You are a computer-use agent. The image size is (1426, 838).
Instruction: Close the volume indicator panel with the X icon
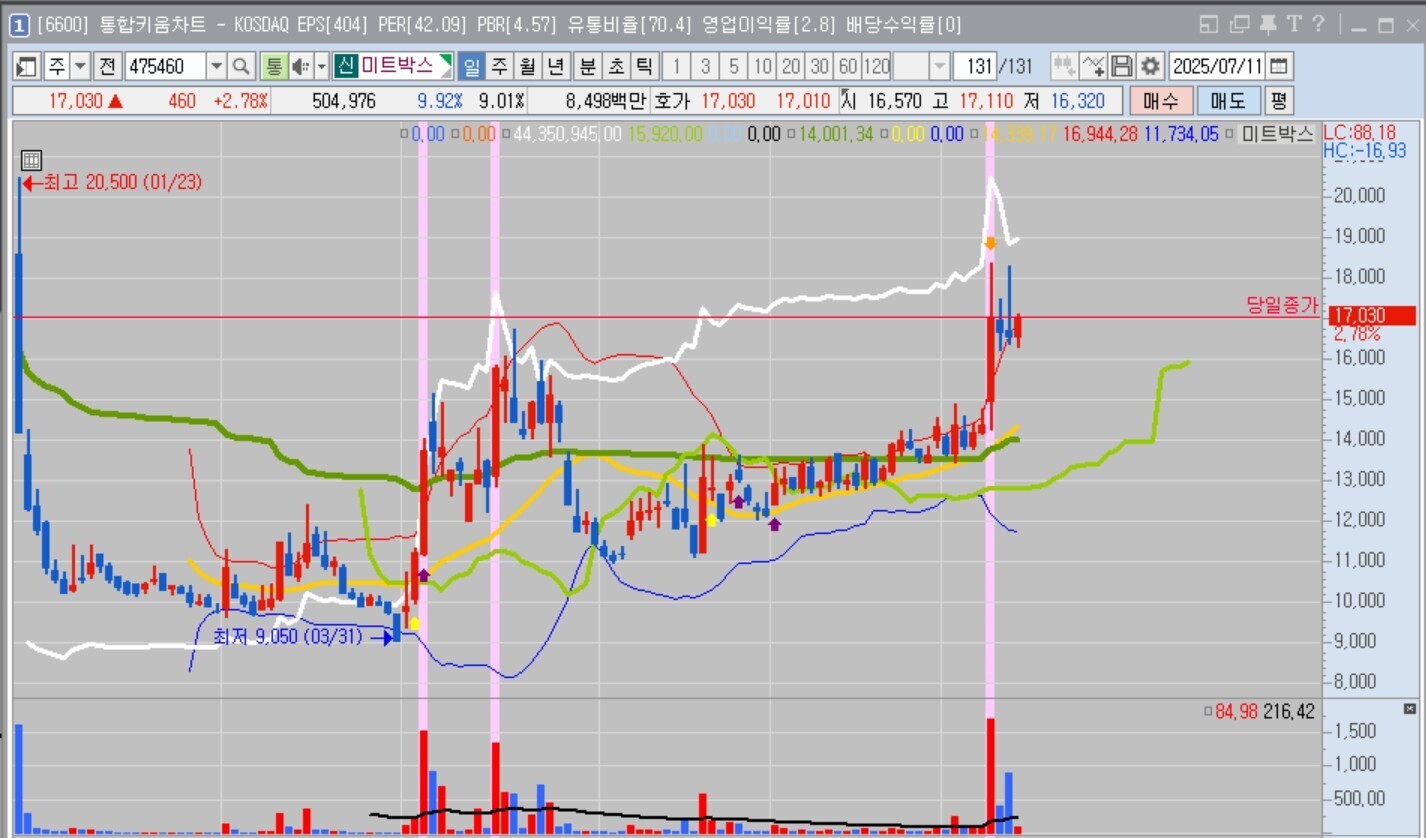[x=1410, y=709]
